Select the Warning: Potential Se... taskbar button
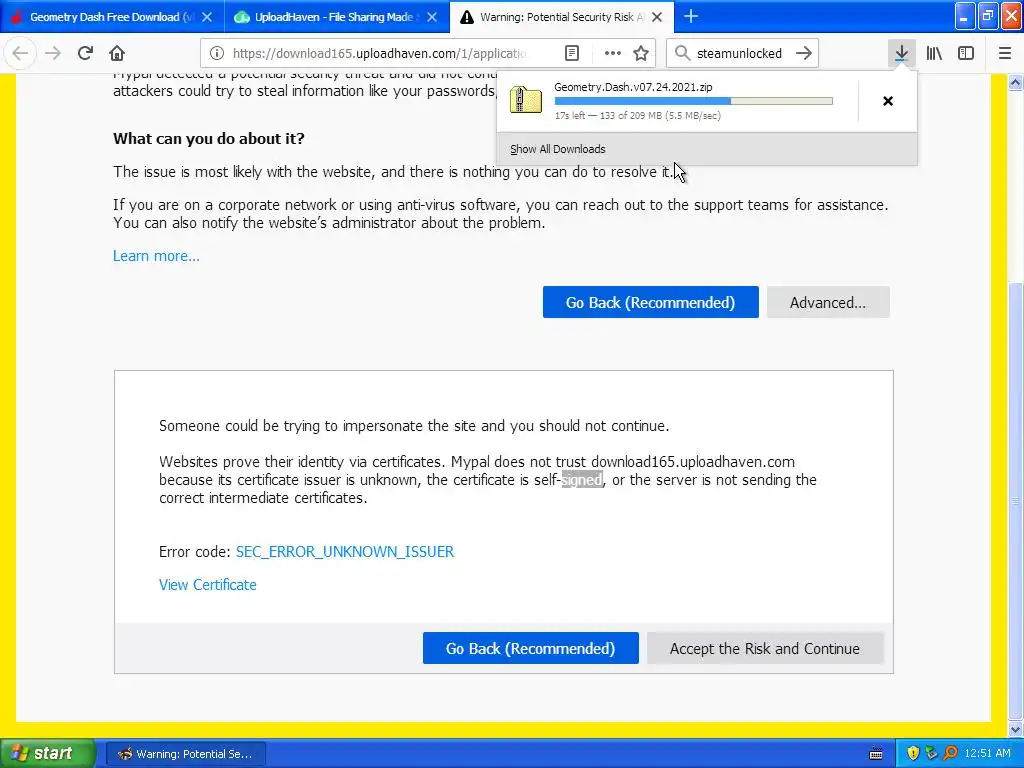 coord(185,754)
